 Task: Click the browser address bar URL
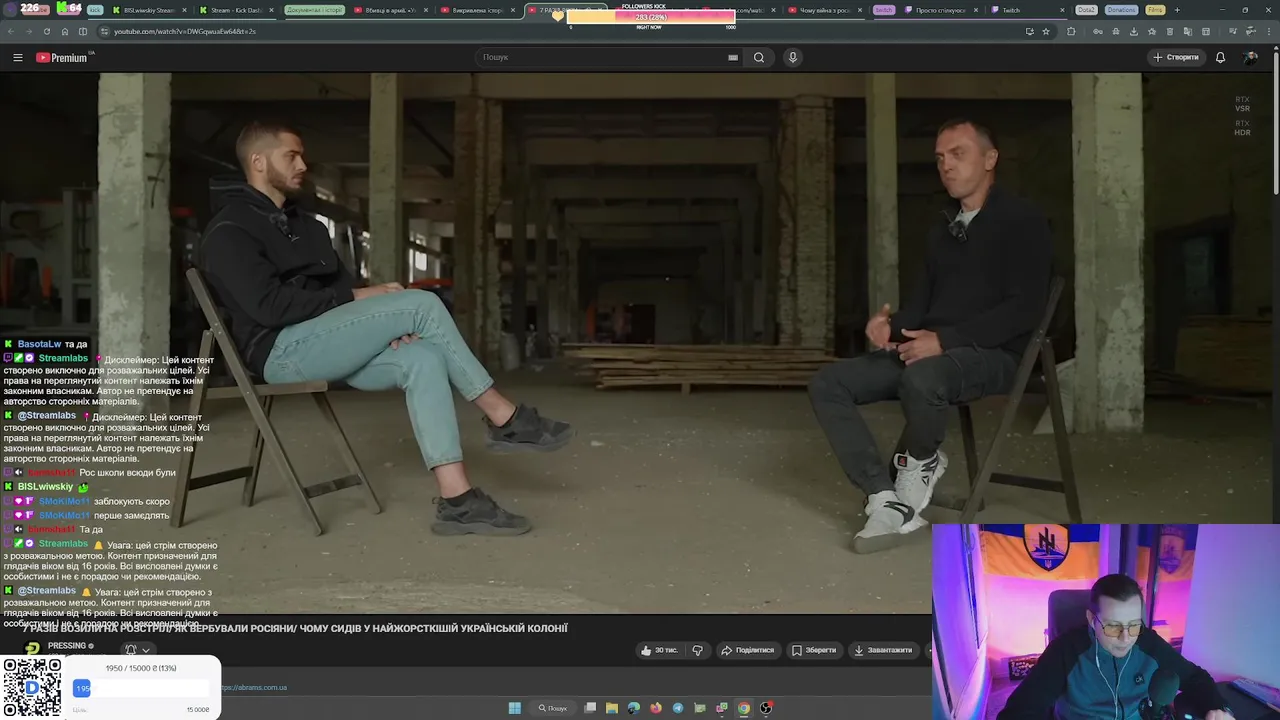[x=185, y=31]
